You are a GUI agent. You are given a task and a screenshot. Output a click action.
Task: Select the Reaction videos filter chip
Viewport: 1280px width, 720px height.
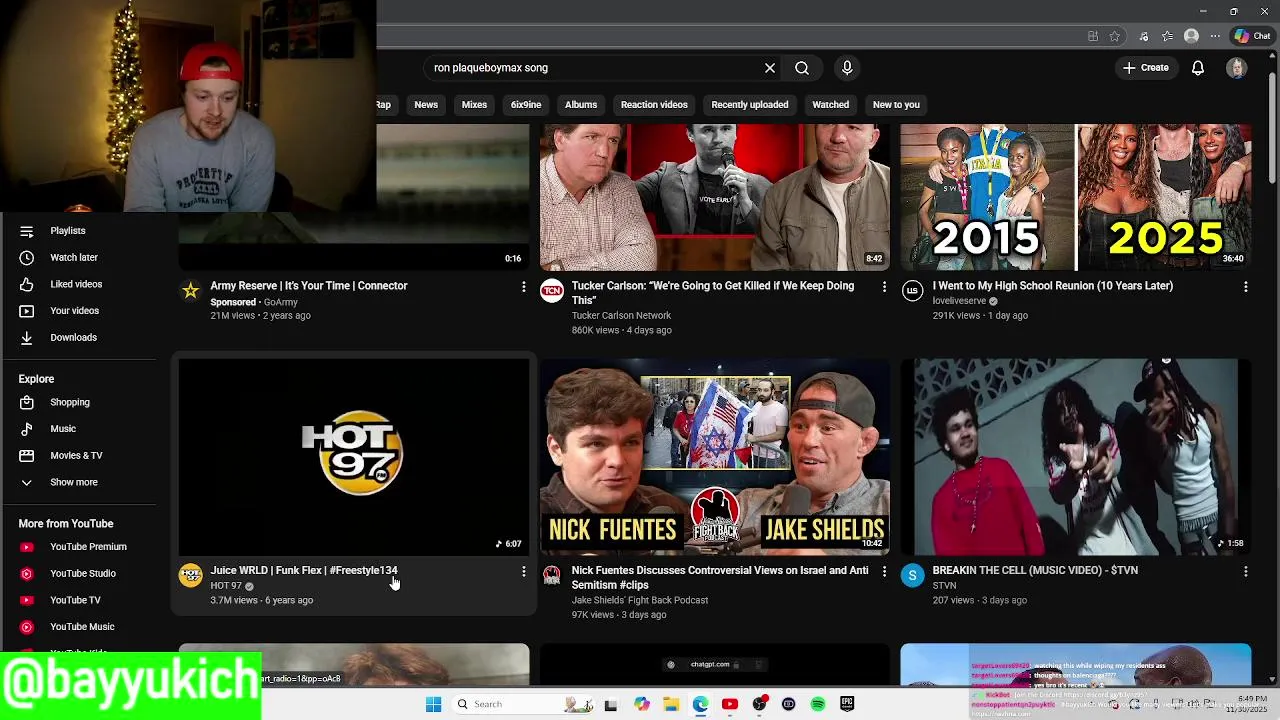(654, 104)
